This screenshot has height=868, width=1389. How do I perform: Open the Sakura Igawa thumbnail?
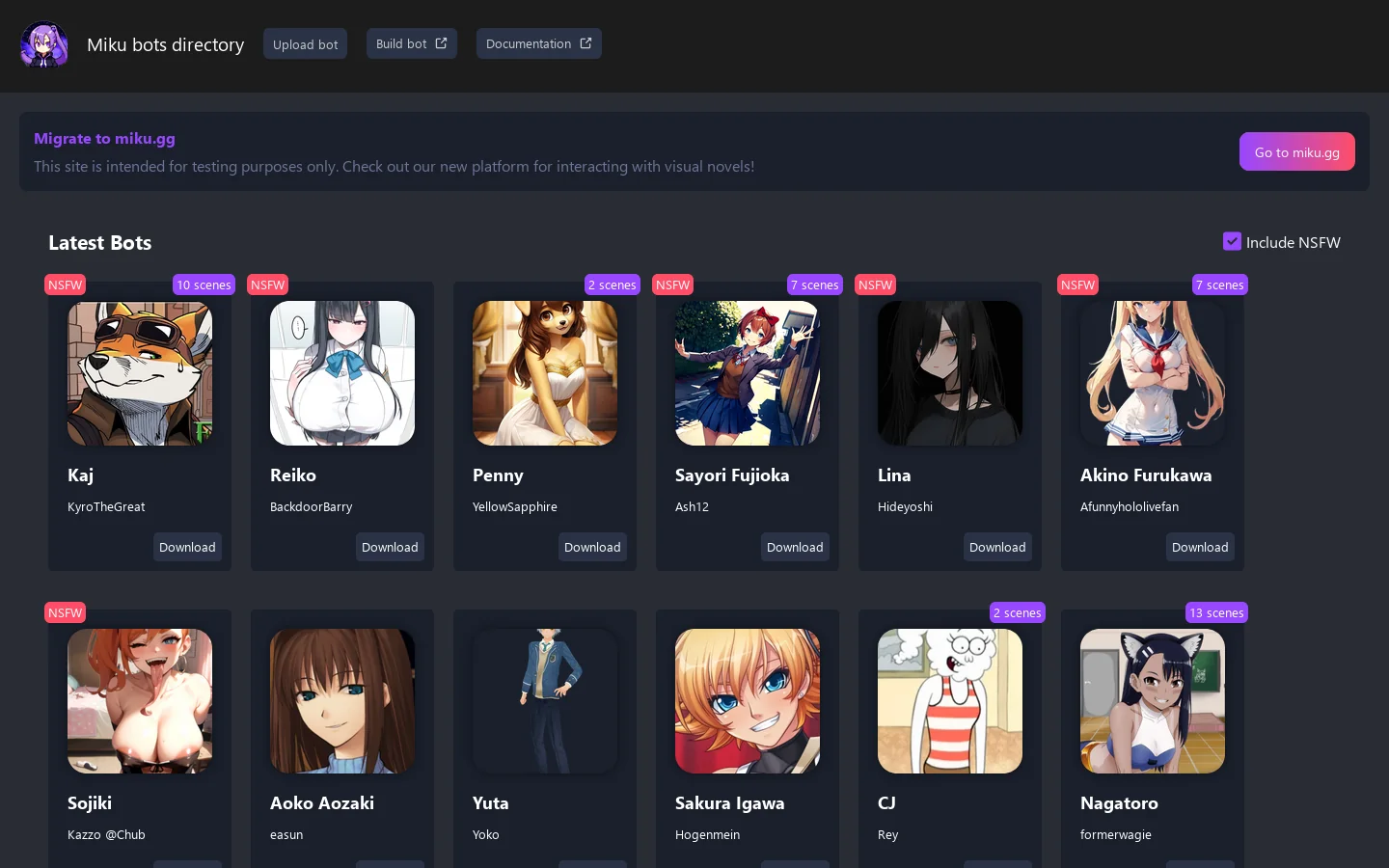click(748, 701)
